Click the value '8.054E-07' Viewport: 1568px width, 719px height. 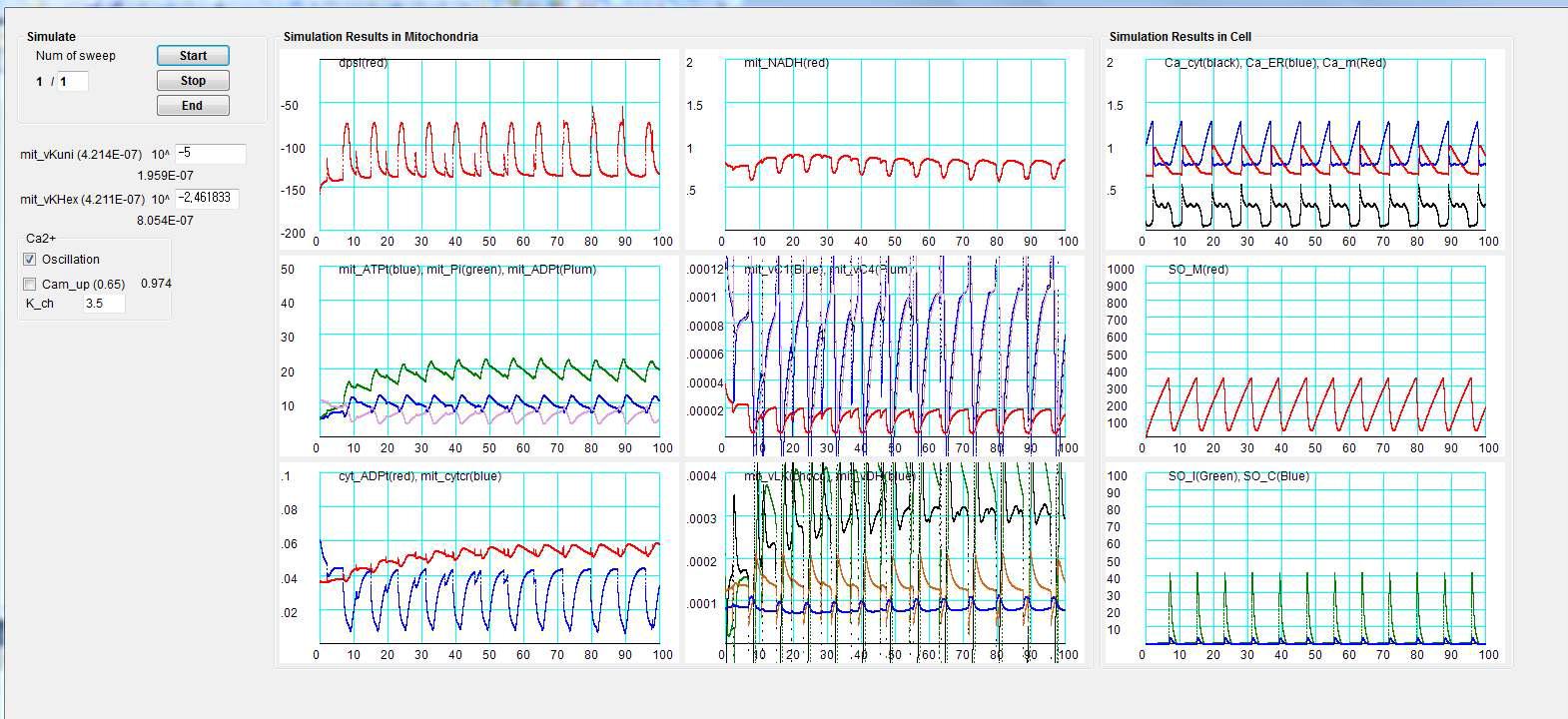tap(165, 221)
